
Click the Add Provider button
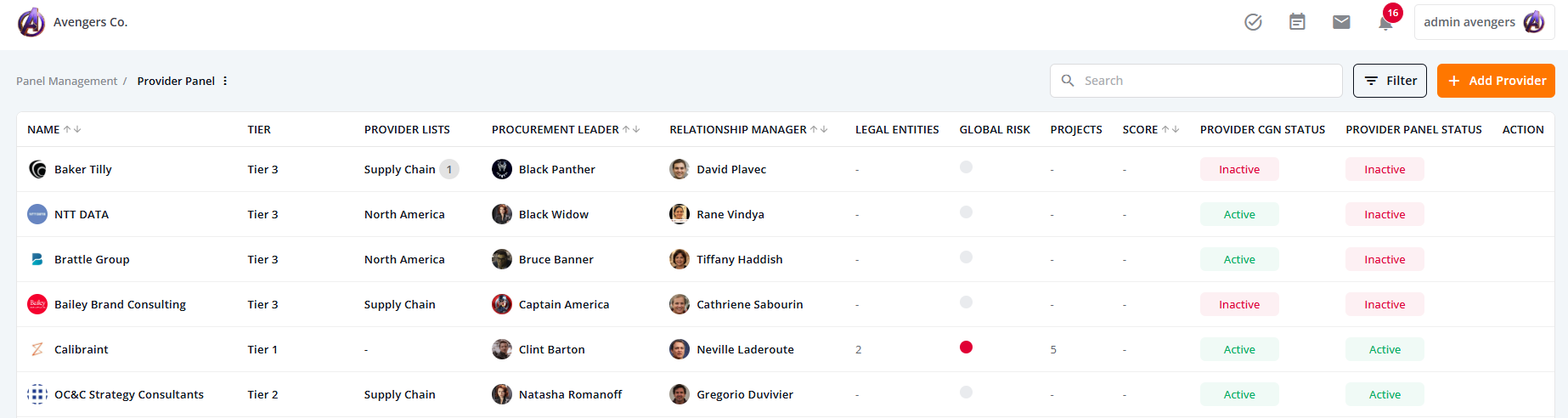pos(1496,81)
